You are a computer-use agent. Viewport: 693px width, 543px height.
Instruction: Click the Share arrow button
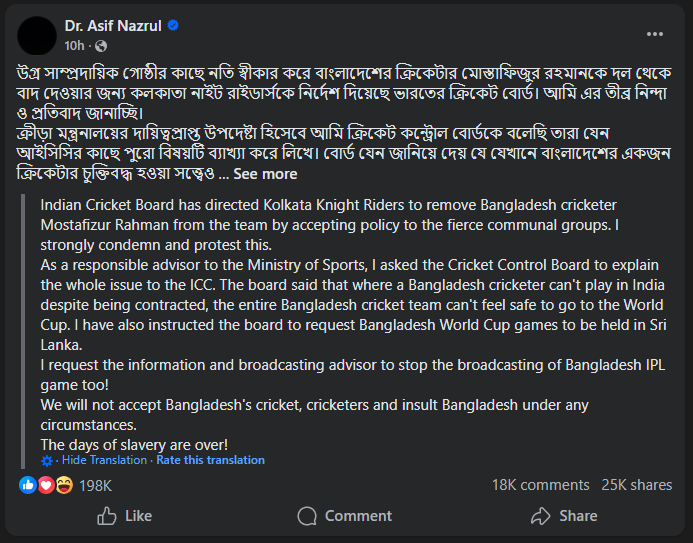564,516
